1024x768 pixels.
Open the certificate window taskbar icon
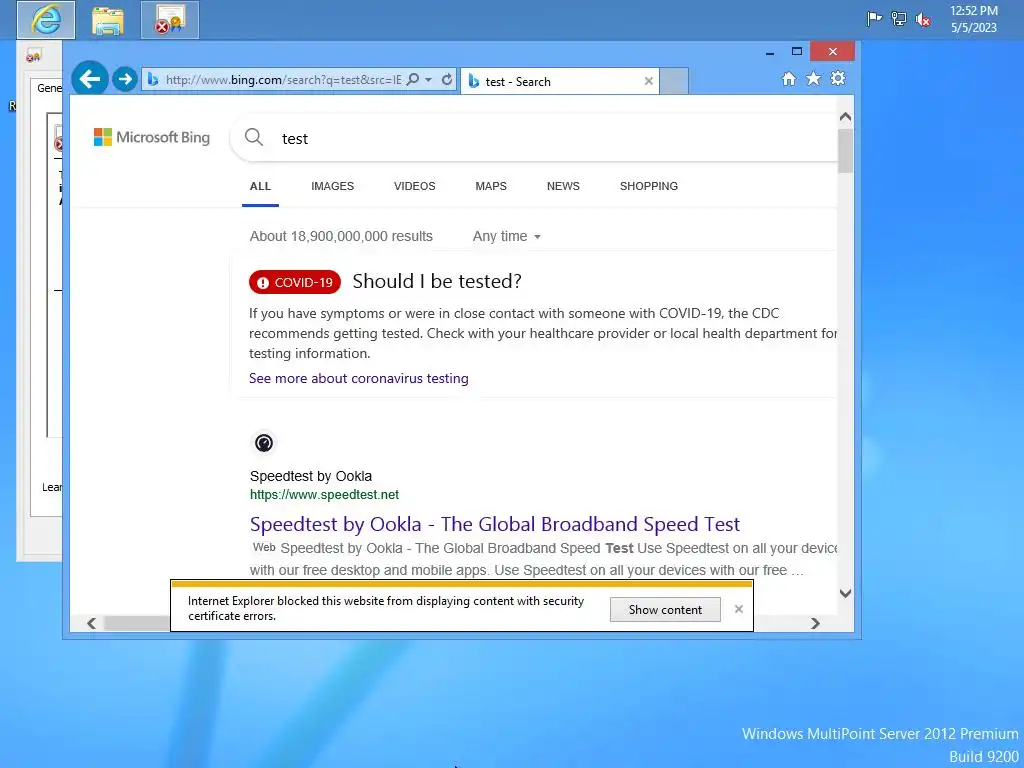170,20
